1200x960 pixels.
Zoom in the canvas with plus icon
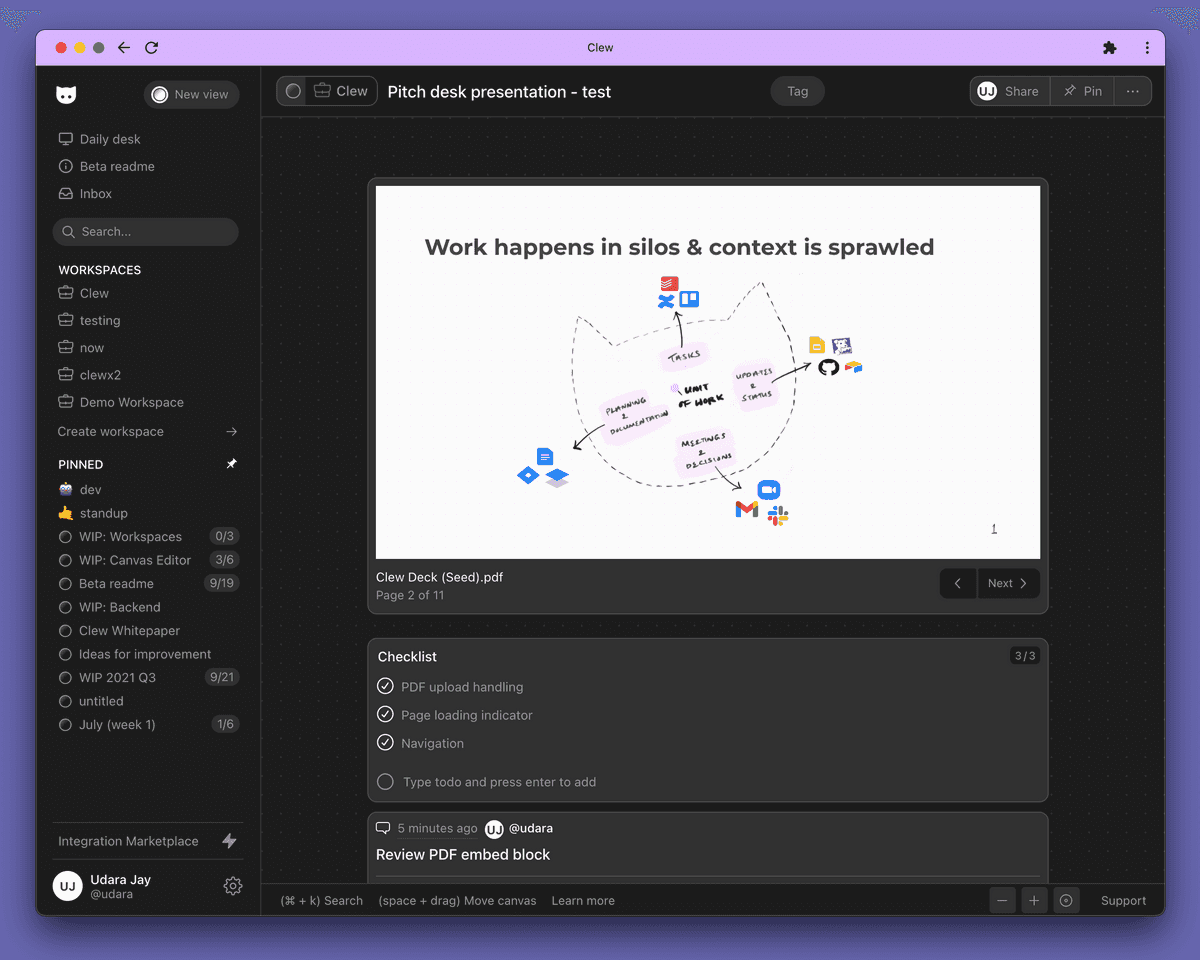(1035, 901)
